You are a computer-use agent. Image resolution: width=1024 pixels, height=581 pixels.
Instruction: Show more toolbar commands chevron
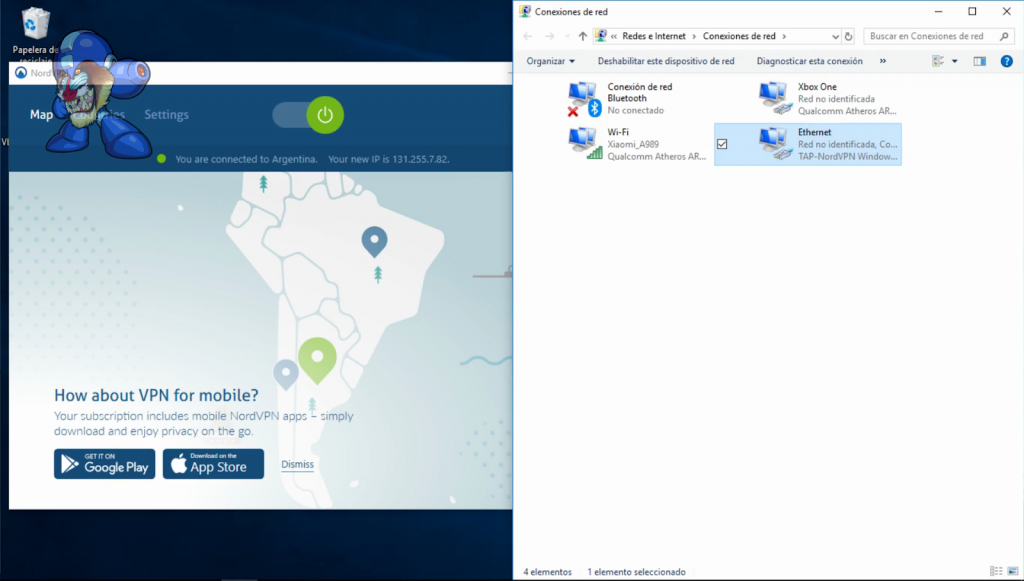click(x=882, y=61)
